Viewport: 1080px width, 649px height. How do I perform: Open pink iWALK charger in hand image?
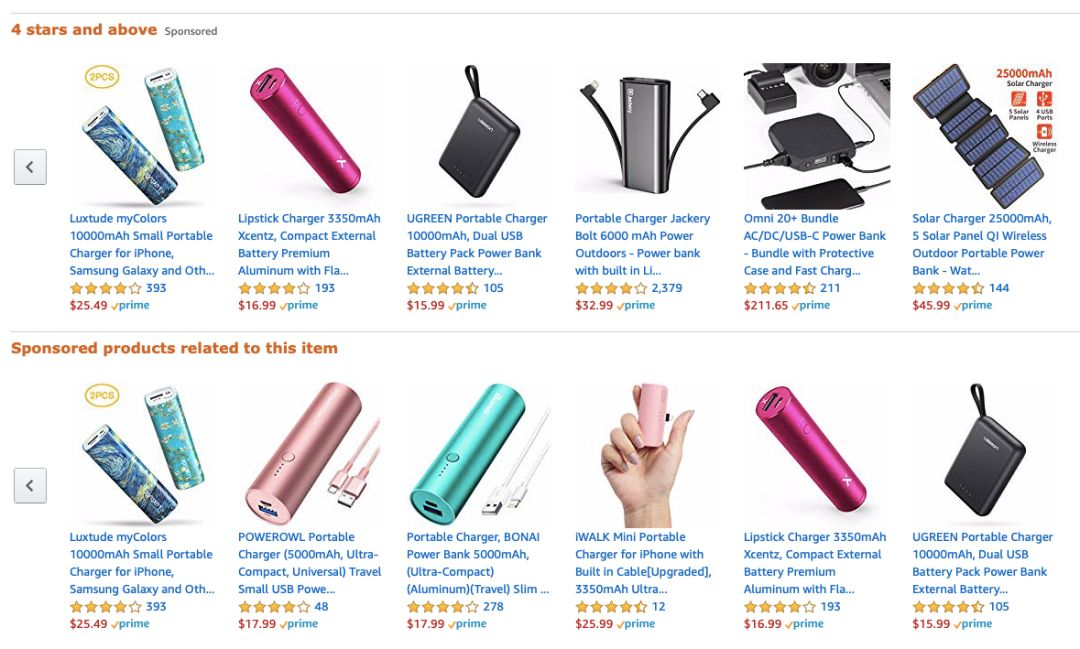click(648, 455)
